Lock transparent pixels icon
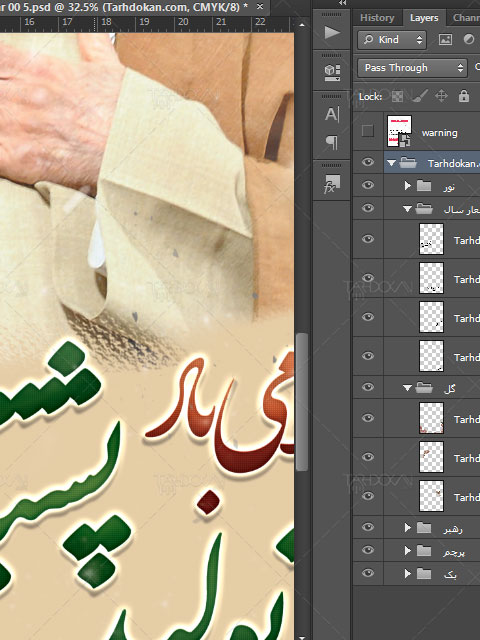 pyautogui.click(x=397, y=96)
